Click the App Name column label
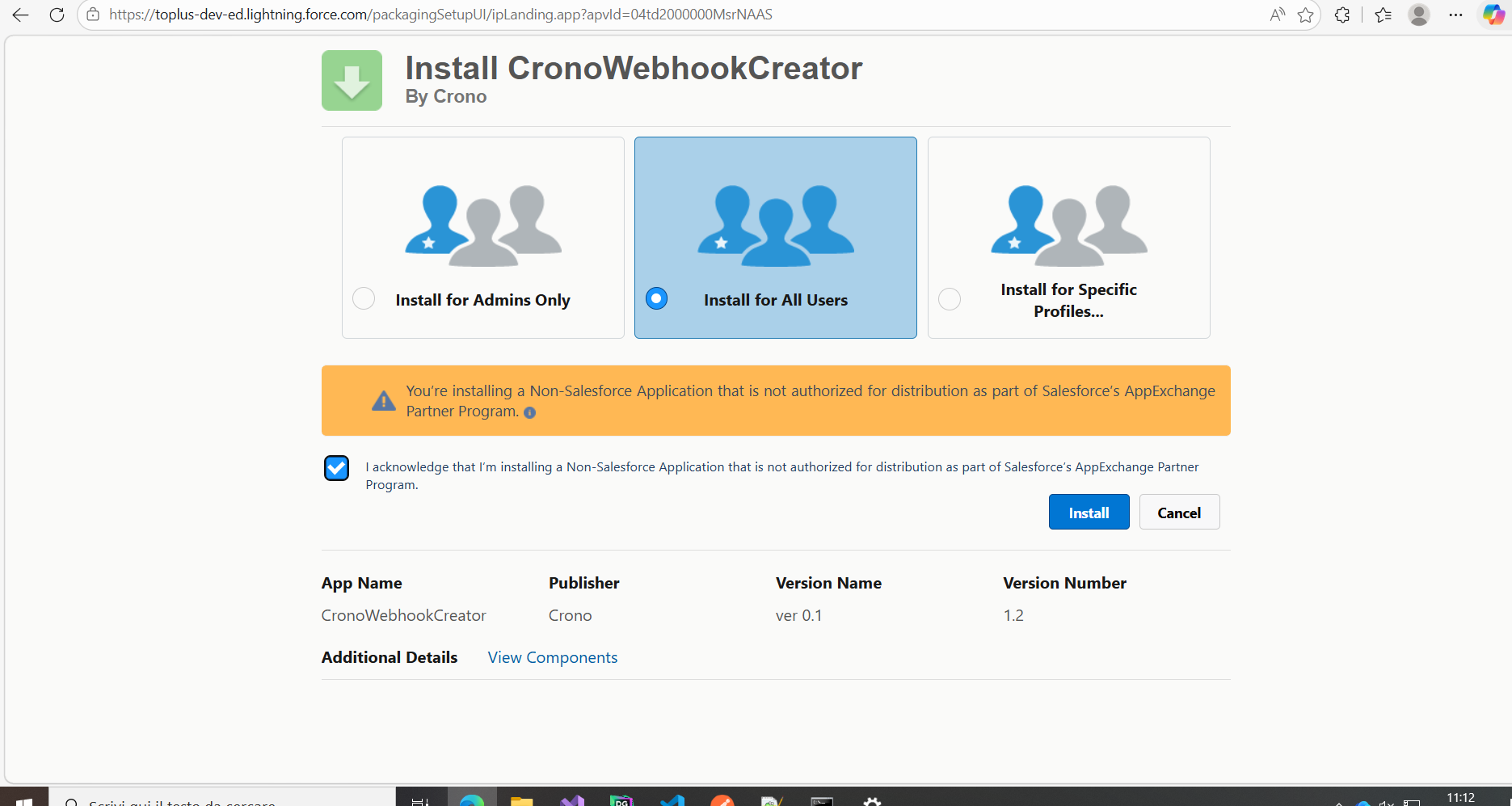 (x=361, y=583)
